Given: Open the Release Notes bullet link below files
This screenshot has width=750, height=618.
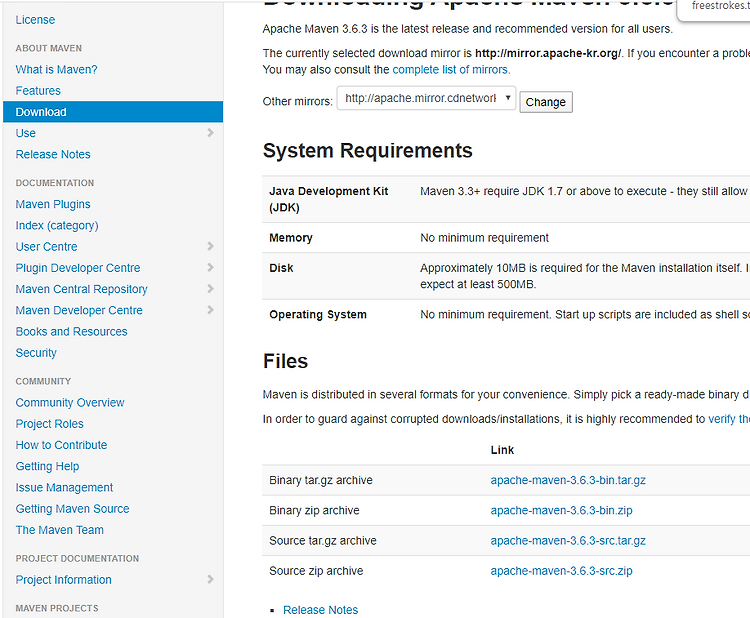Looking at the screenshot, I should click(x=320, y=609).
